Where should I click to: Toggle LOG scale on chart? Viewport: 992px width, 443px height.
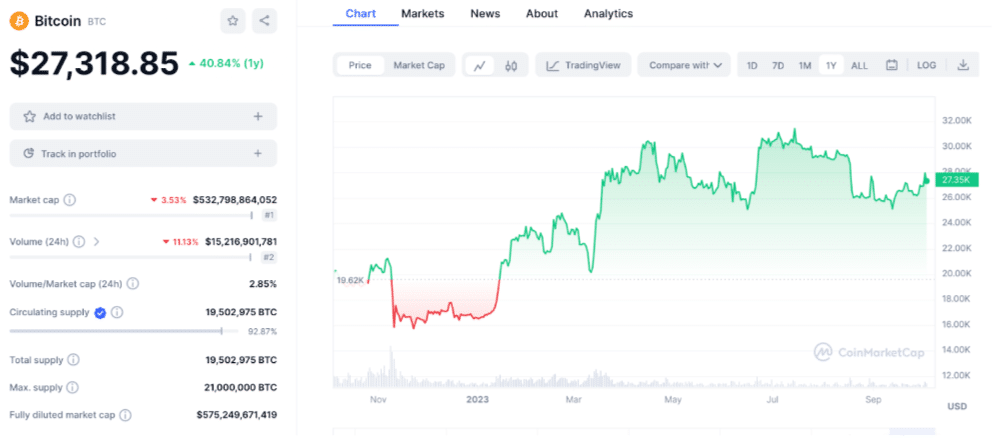[x=927, y=65]
